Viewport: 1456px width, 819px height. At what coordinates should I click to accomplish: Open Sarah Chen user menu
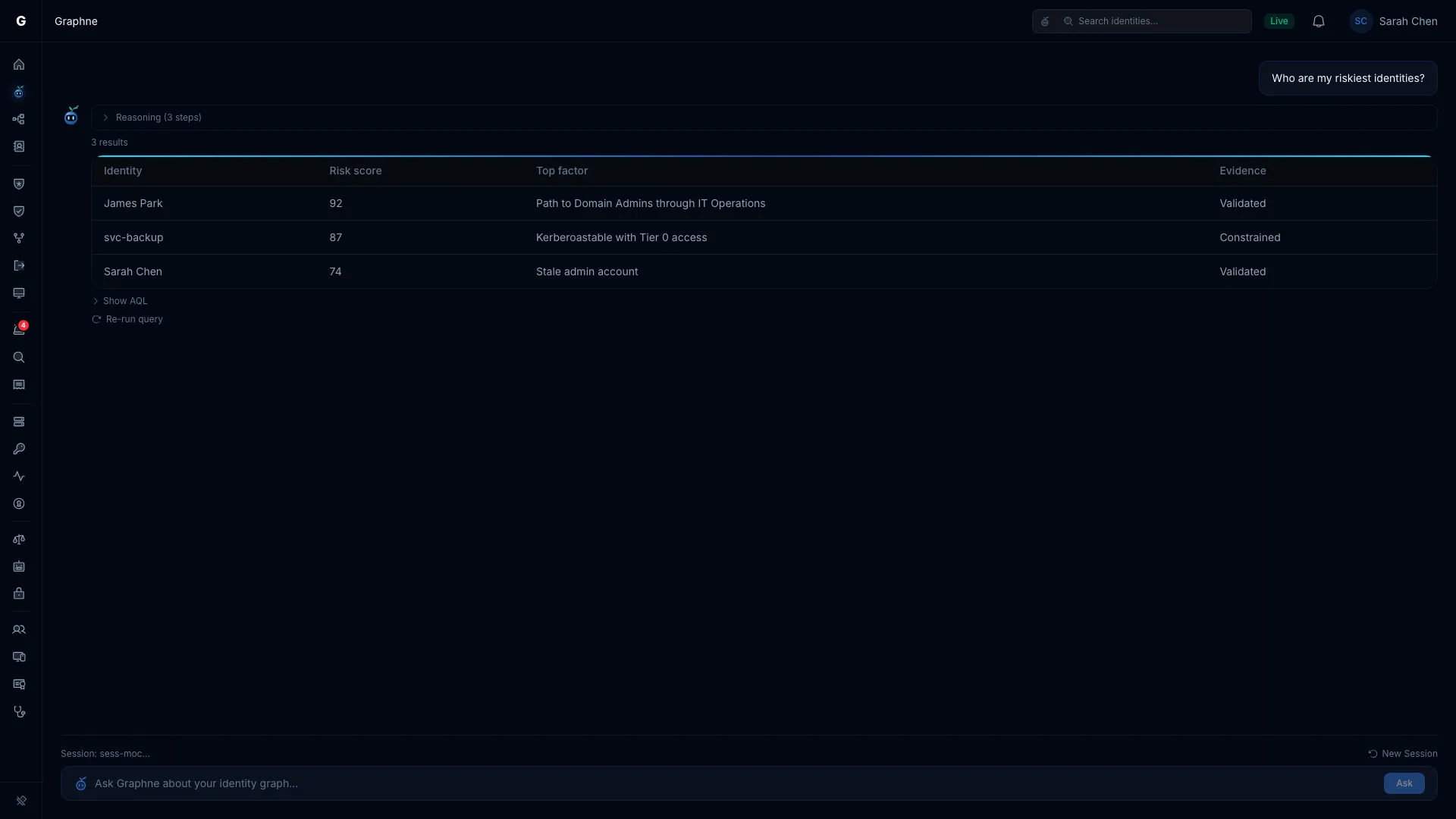coord(1394,21)
